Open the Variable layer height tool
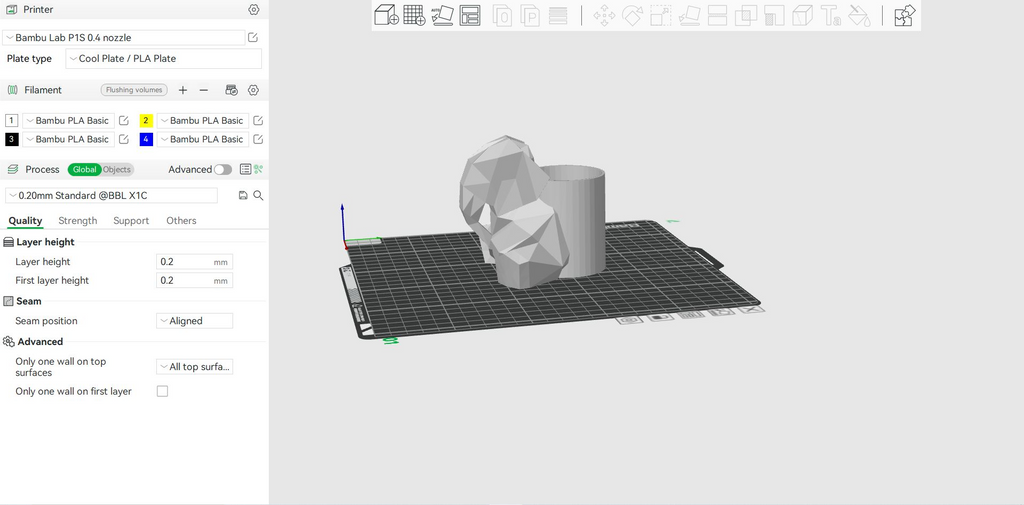 [x=558, y=15]
